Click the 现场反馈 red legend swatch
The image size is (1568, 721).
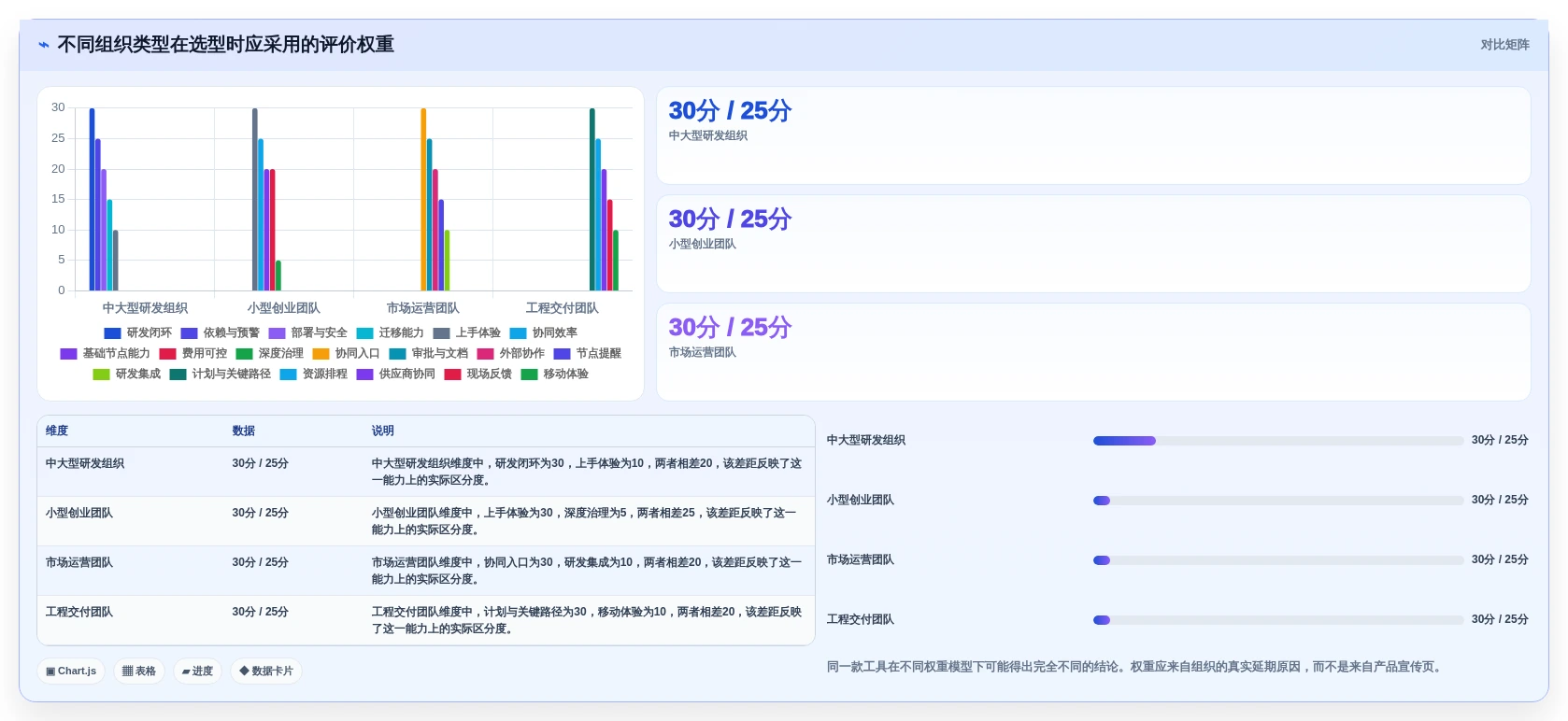pos(452,374)
